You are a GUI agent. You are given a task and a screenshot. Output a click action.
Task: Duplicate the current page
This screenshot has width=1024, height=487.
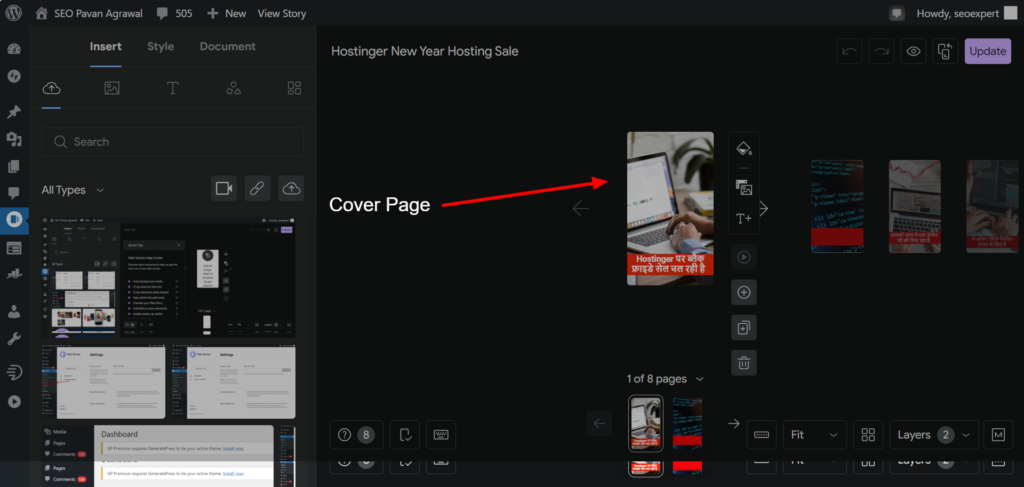[744, 328]
